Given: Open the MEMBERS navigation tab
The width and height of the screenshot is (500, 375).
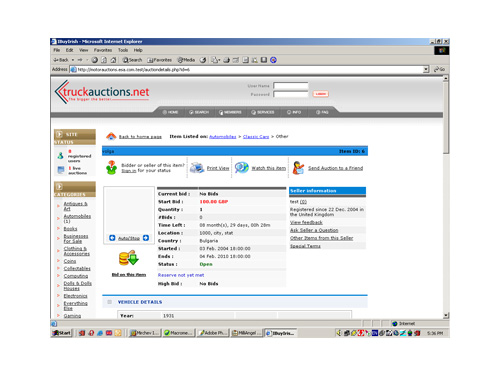Looking at the screenshot, I should (x=230, y=112).
